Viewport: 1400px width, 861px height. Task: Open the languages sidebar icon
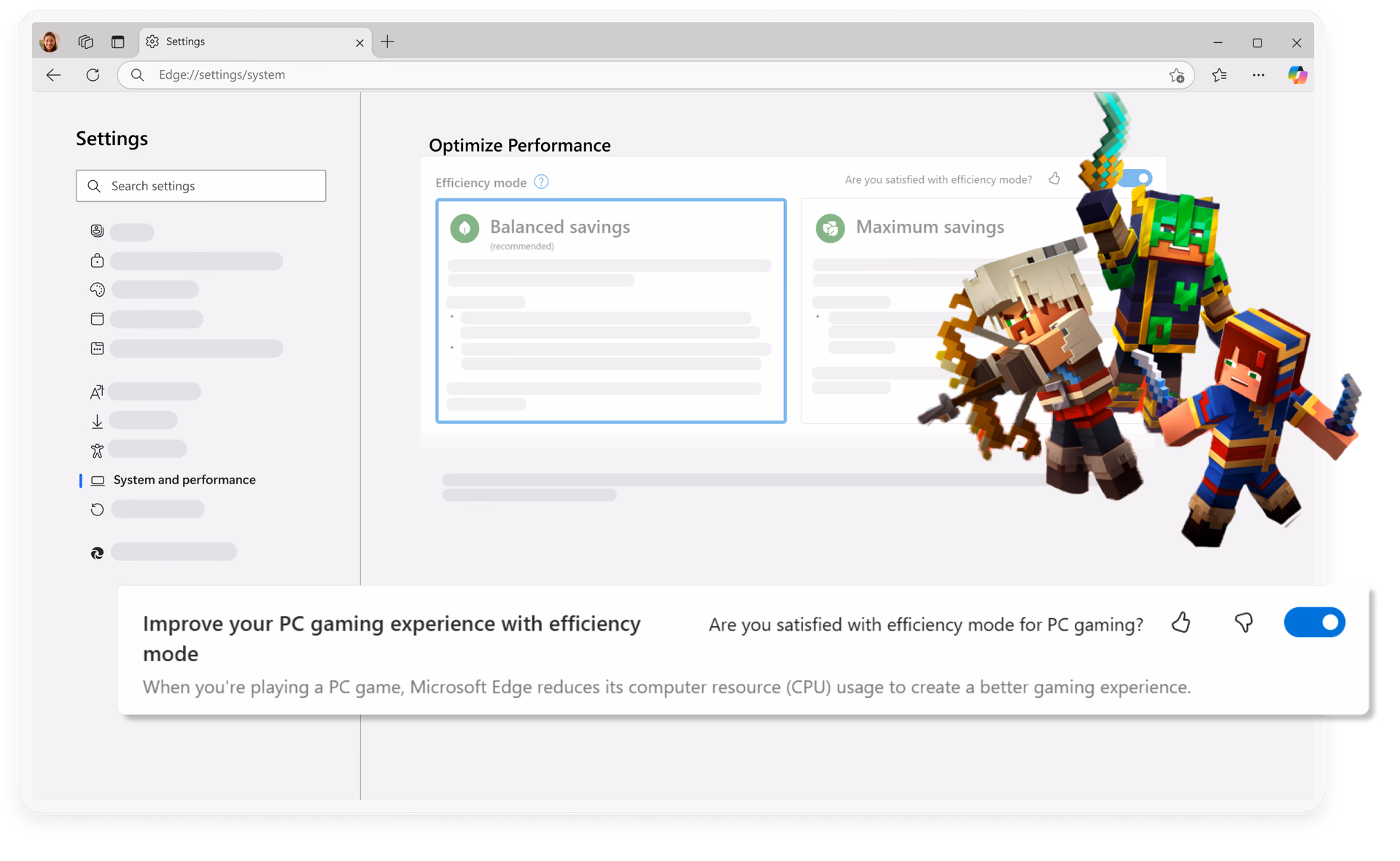coord(97,391)
